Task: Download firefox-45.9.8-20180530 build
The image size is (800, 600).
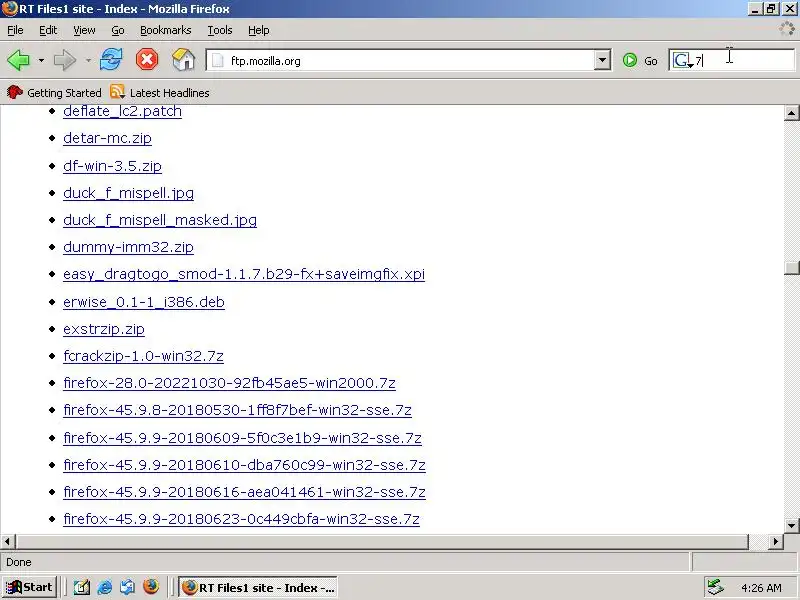Action: pos(237,410)
